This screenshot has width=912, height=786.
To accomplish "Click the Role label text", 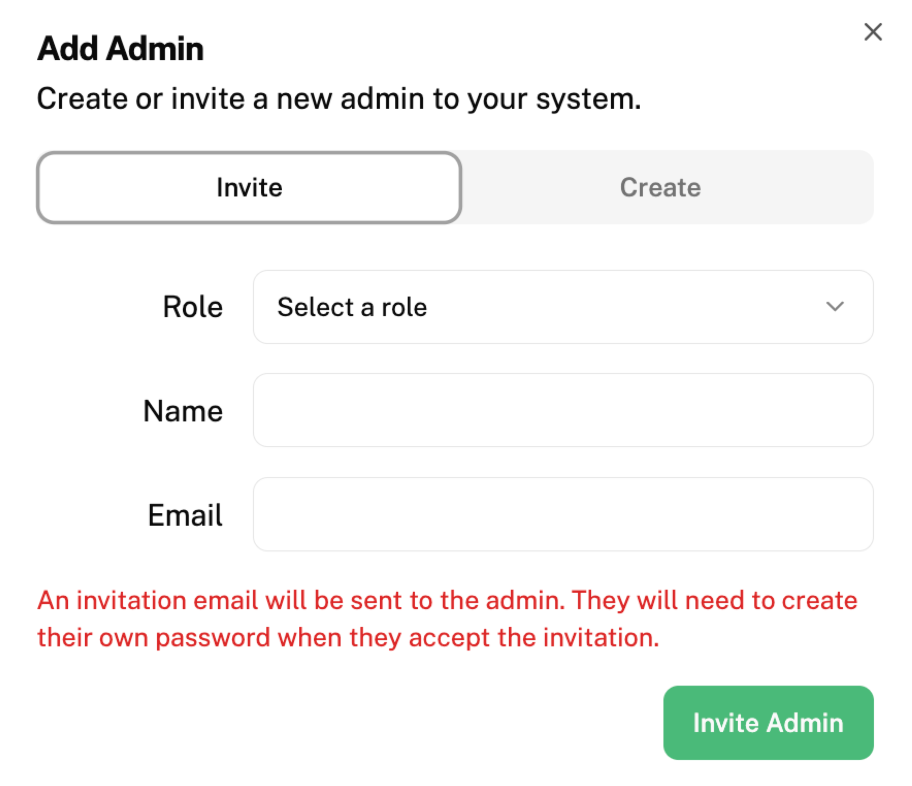I will point(193,307).
